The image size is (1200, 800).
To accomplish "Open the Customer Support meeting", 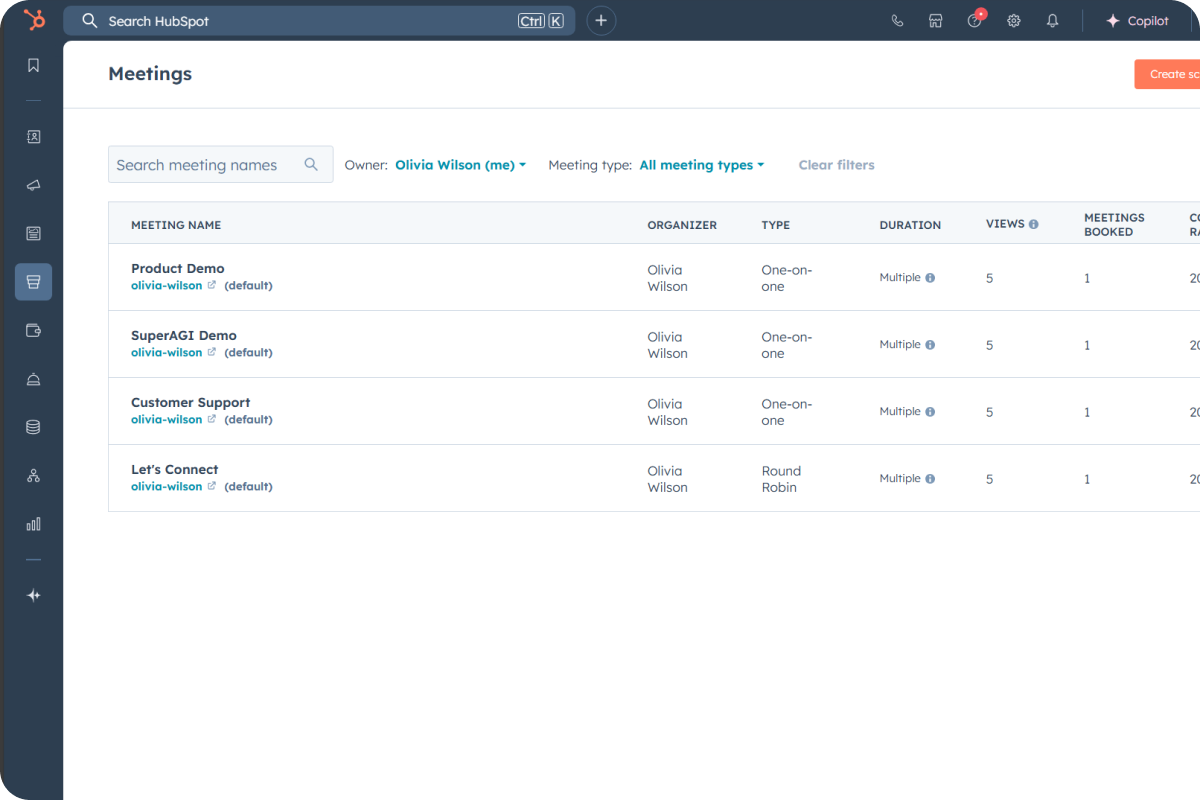I will [x=190, y=402].
